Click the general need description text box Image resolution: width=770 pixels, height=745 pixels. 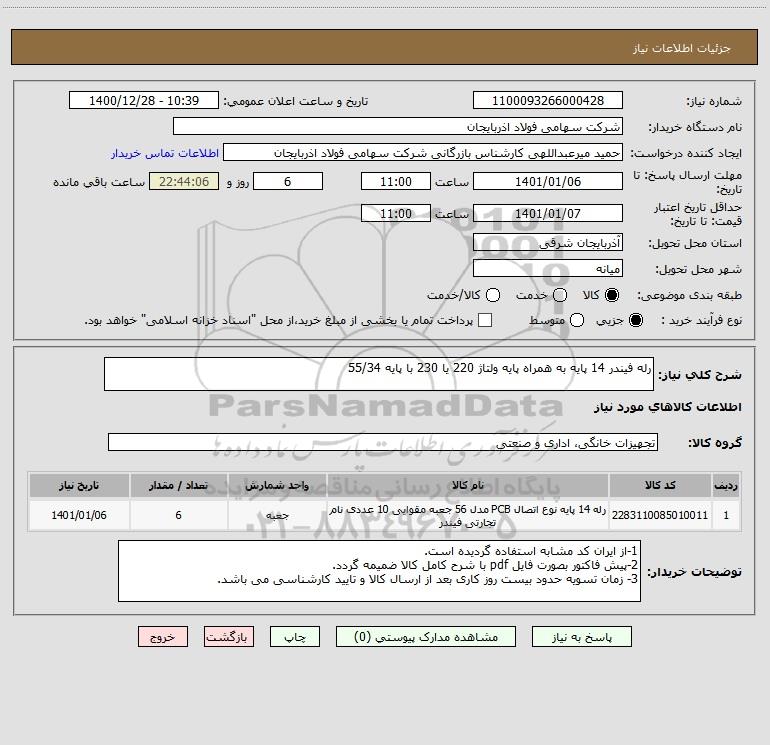(x=379, y=374)
